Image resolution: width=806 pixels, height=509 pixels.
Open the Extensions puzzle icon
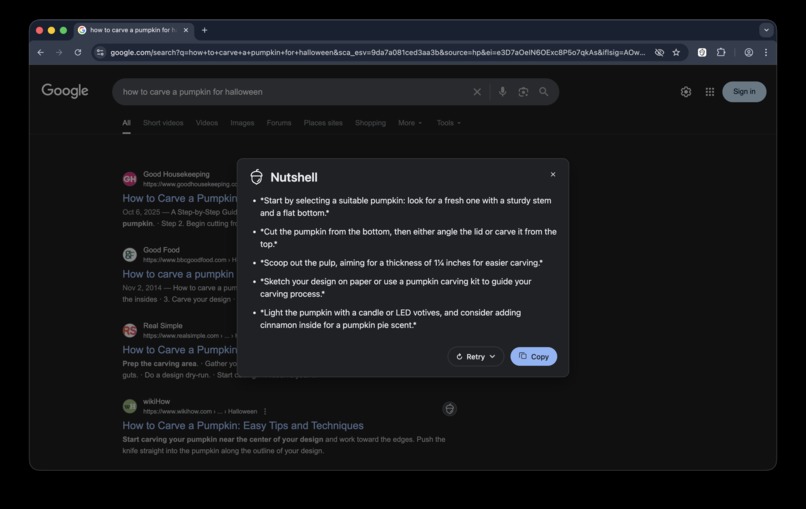coord(721,52)
